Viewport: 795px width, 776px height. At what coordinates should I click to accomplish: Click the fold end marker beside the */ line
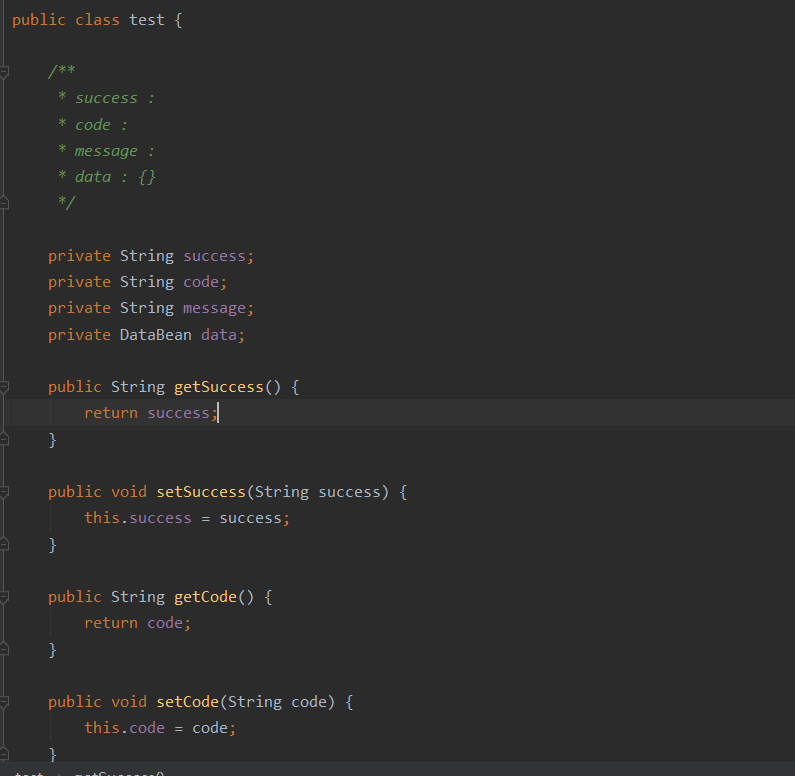pos(4,203)
